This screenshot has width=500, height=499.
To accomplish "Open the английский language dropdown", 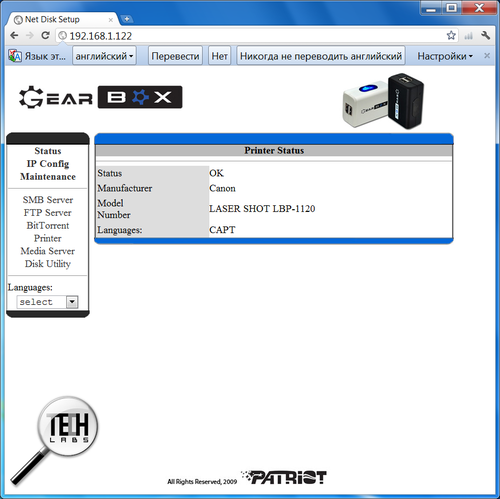I will [104, 56].
